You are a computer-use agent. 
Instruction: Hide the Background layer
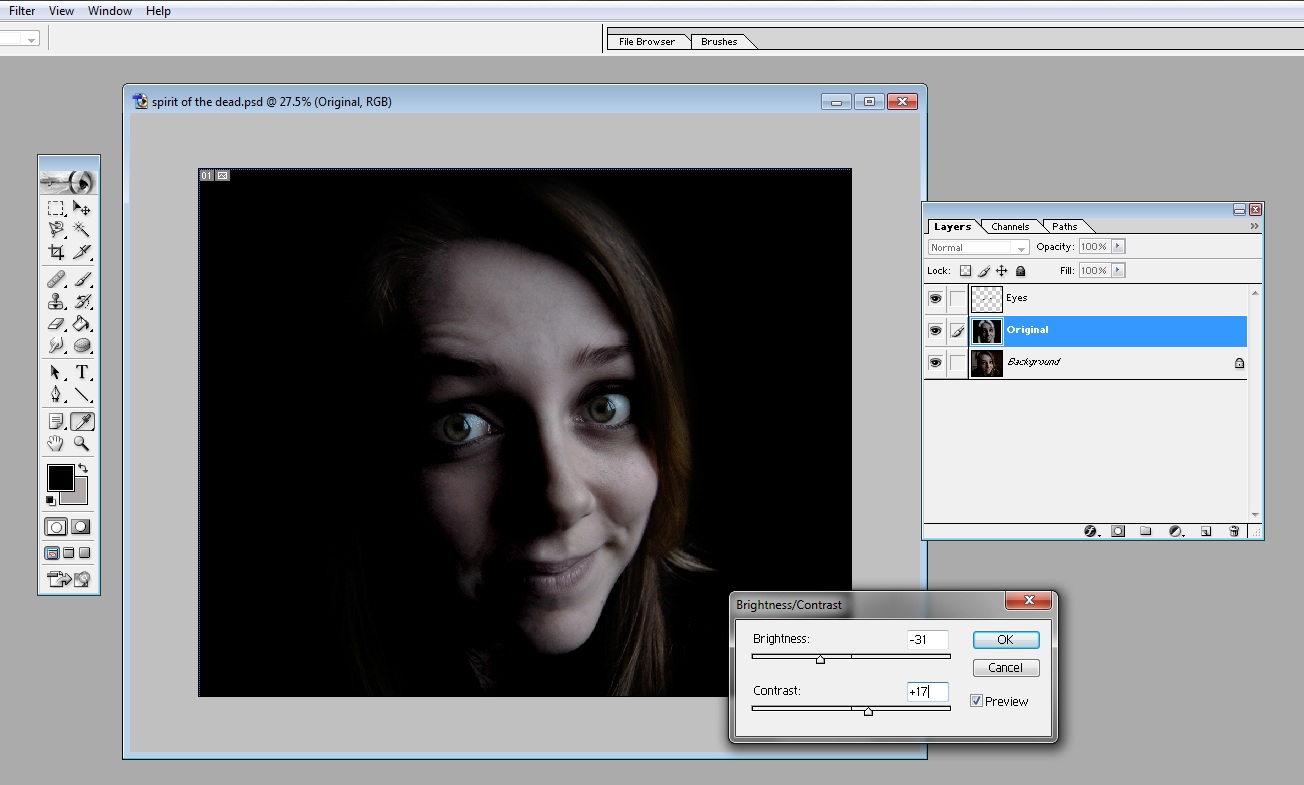click(x=935, y=362)
